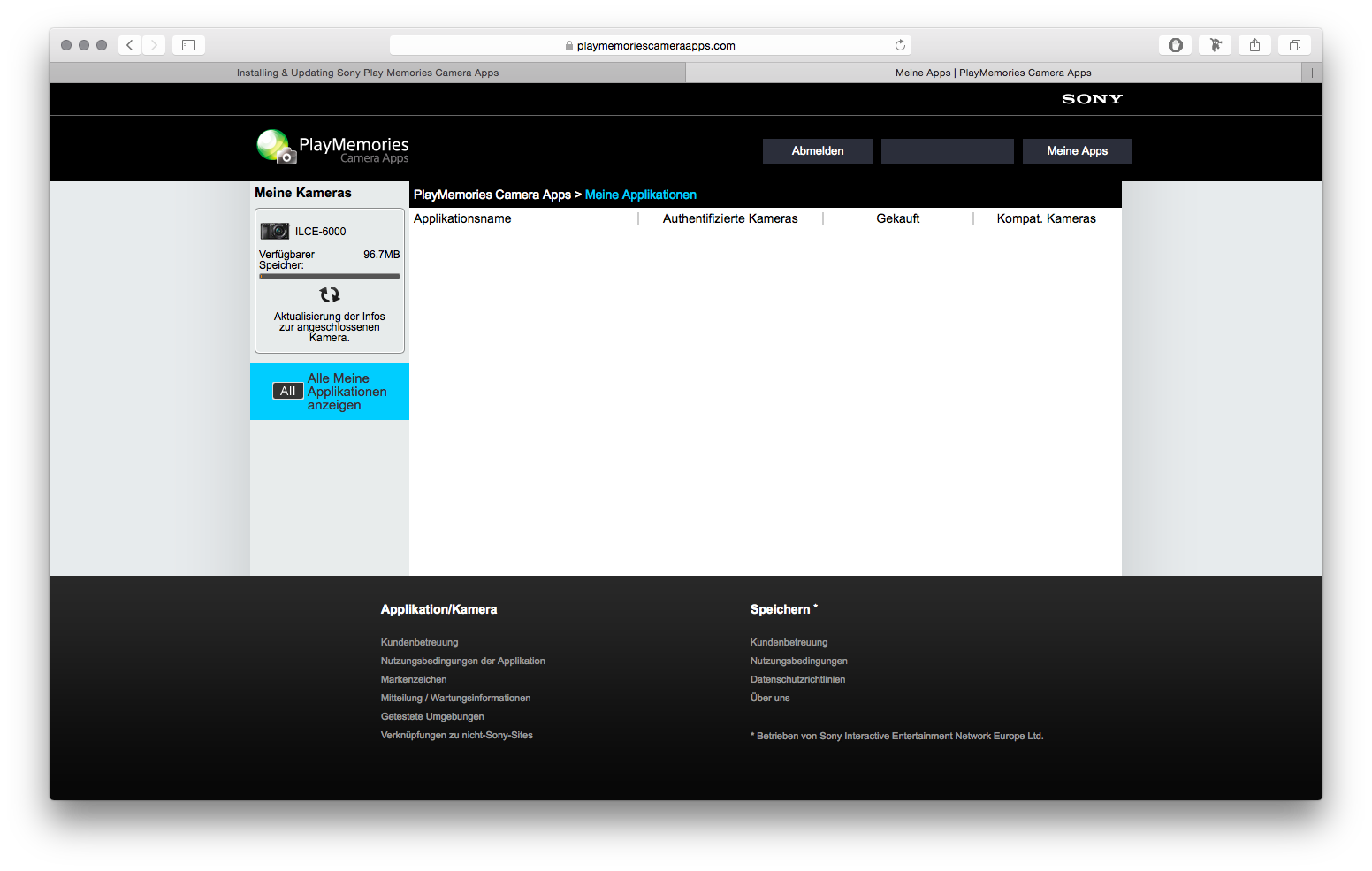Click the ILCE-6000 camera thumbnail icon
This screenshot has width=1372, height=871.
point(275,231)
